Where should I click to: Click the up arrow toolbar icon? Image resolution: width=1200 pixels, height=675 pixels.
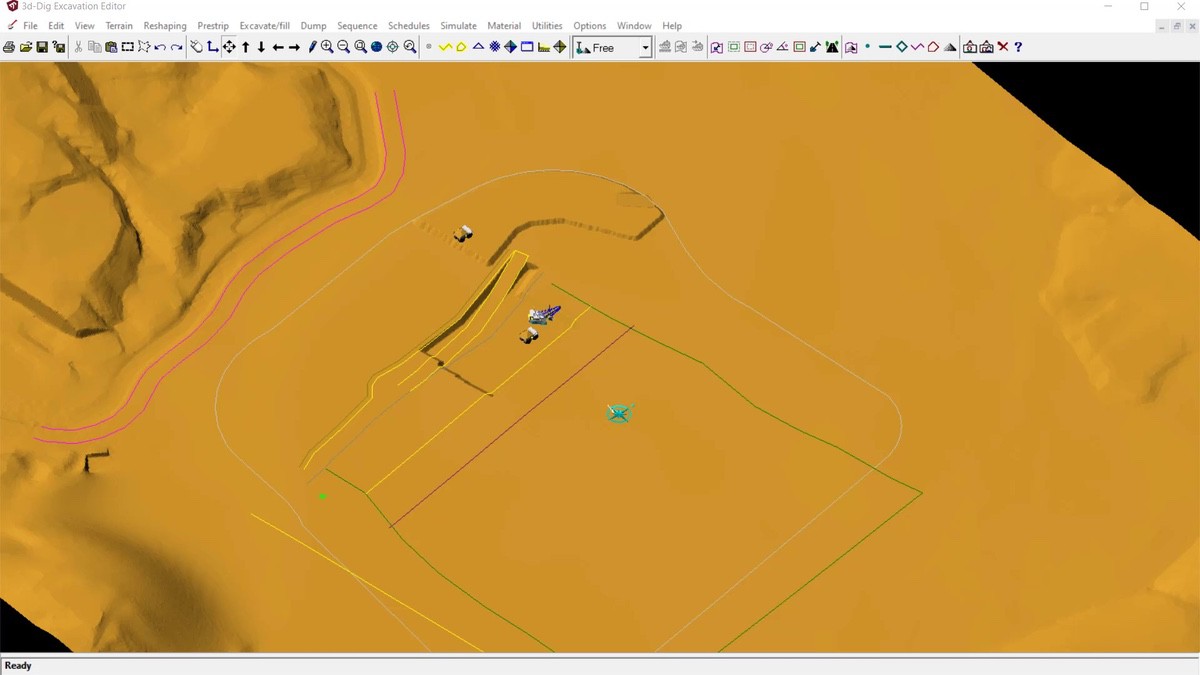[245, 47]
